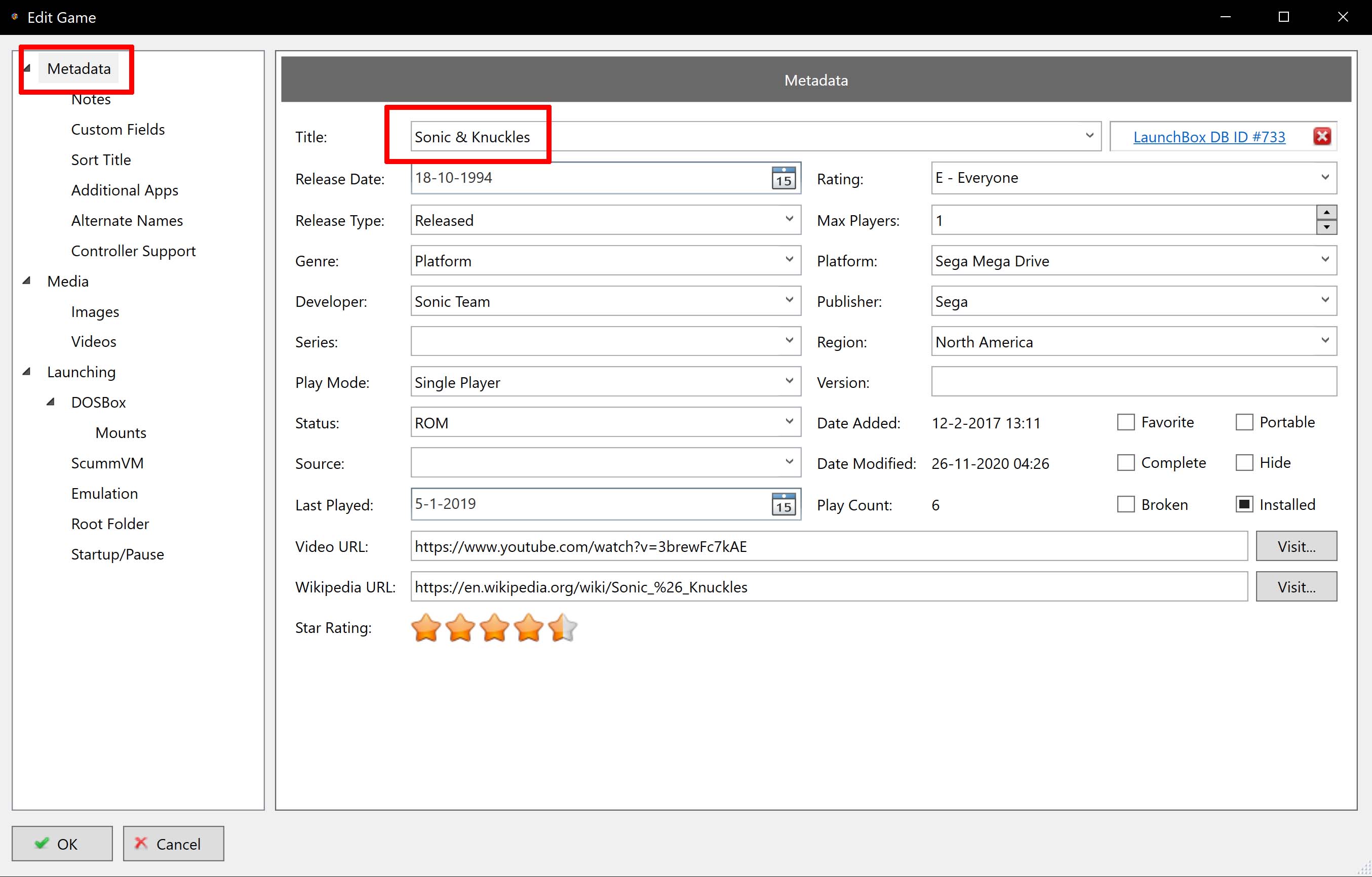Close the Edit Game window
This screenshot has width=1372, height=877.
coord(1342,17)
